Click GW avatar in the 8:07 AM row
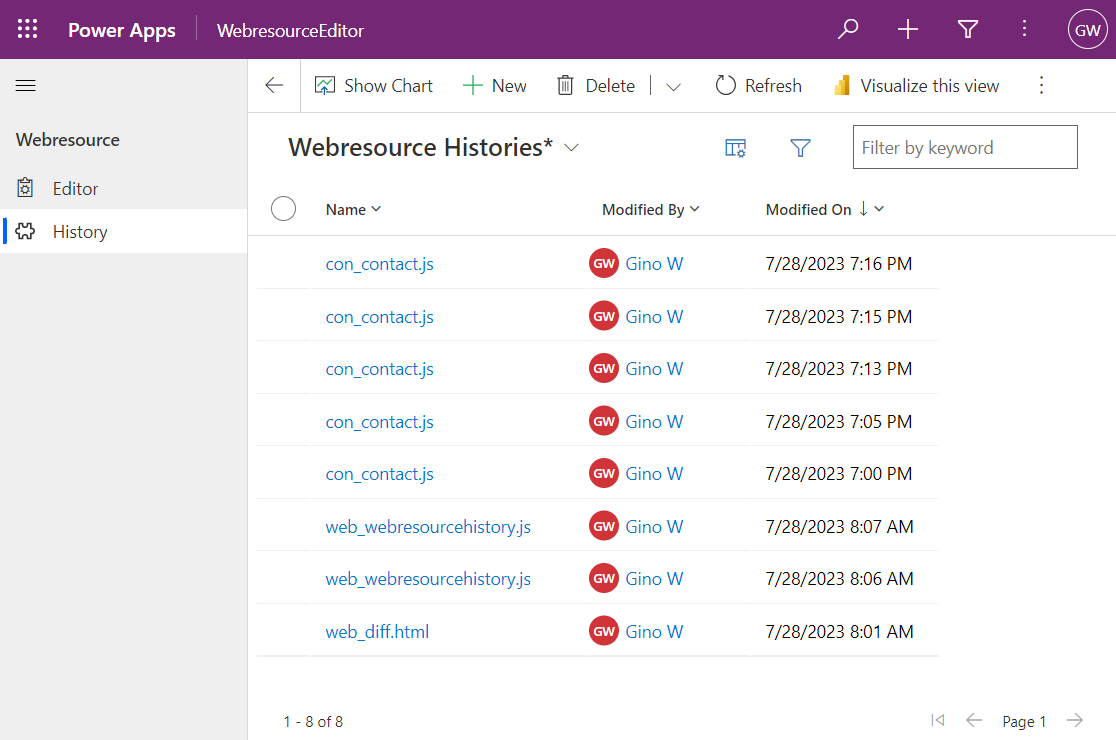Image resolution: width=1116 pixels, height=740 pixels. (604, 527)
